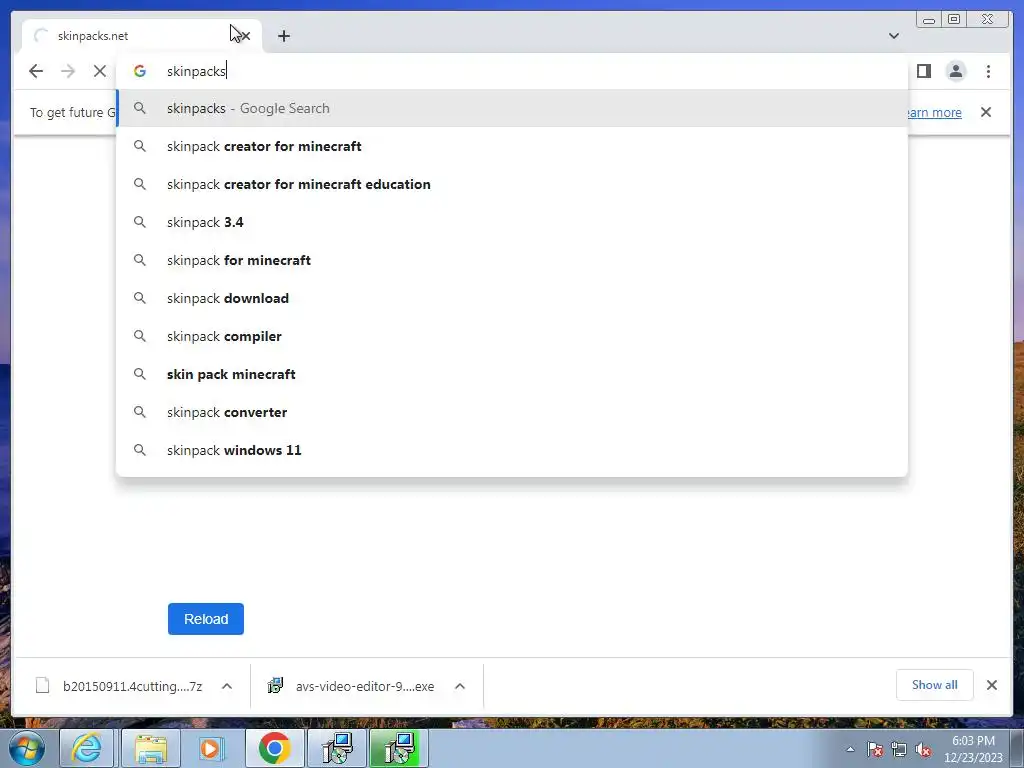Image resolution: width=1024 pixels, height=768 pixels.
Task: Follow the Learn more link
Action: tap(935, 112)
